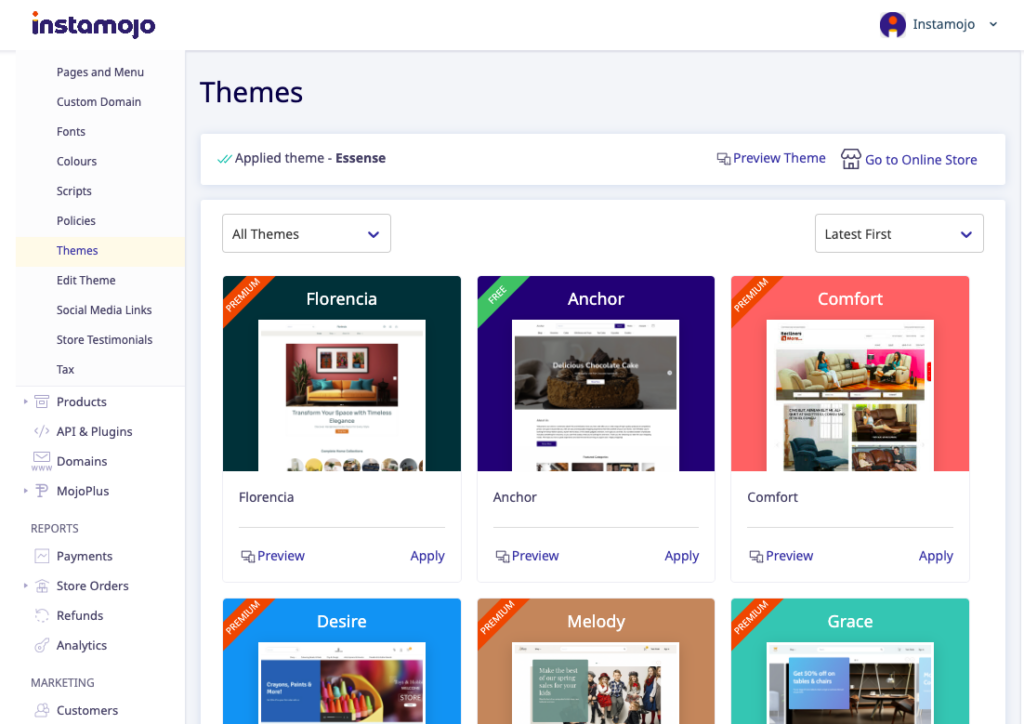Click the Preview Theme link

pyautogui.click(x=771, y=158)
